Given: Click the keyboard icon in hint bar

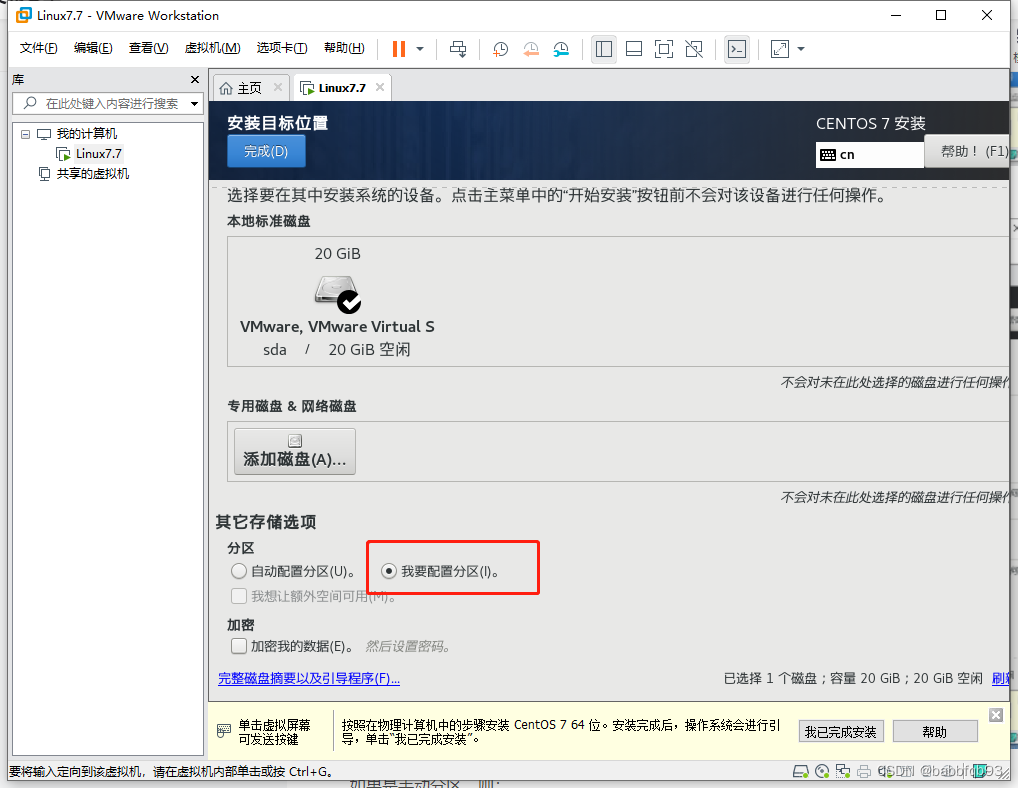Looking at the screenshot, I should [223, 731].
